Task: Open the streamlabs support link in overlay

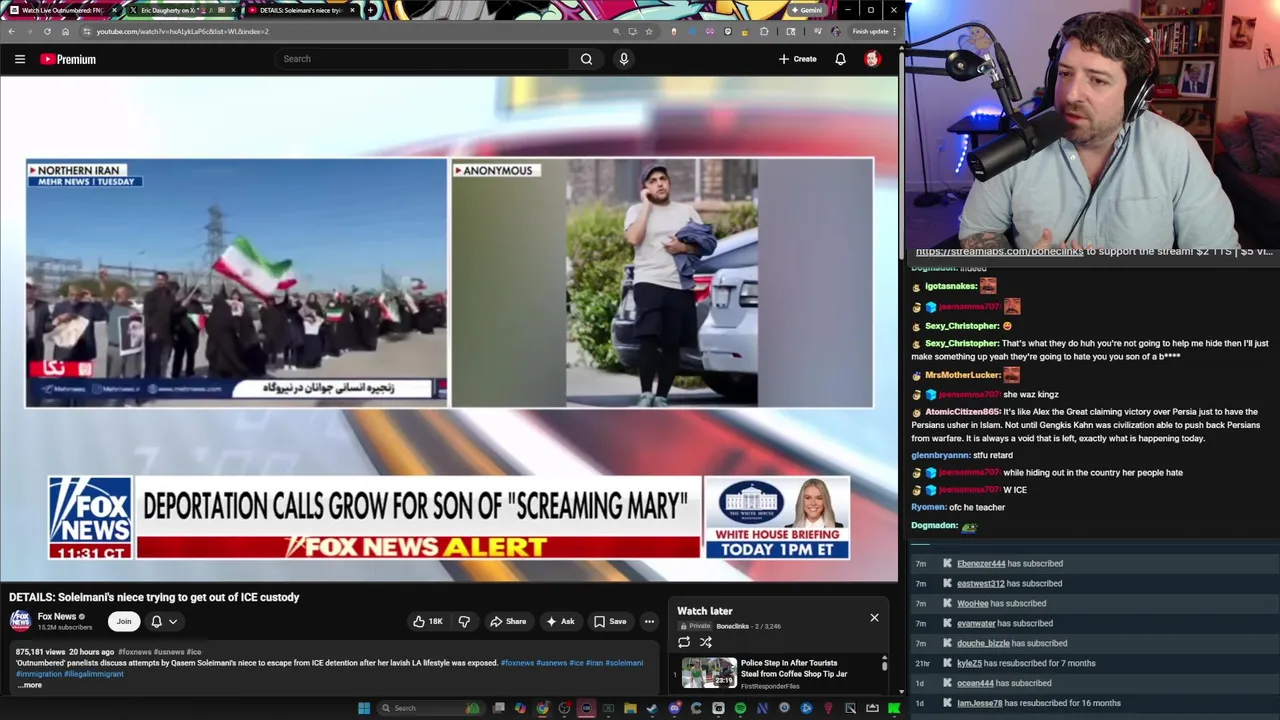Action: 999,252
